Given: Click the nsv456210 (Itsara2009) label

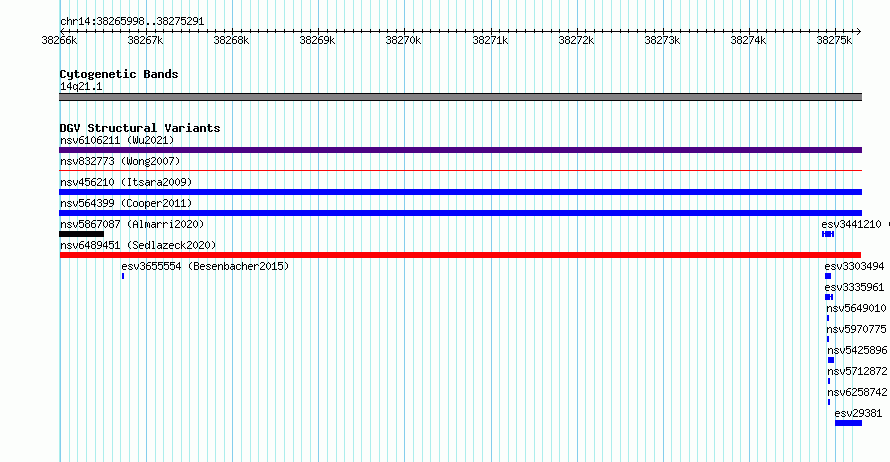Looking at the screenshot, I should (126, 182).
